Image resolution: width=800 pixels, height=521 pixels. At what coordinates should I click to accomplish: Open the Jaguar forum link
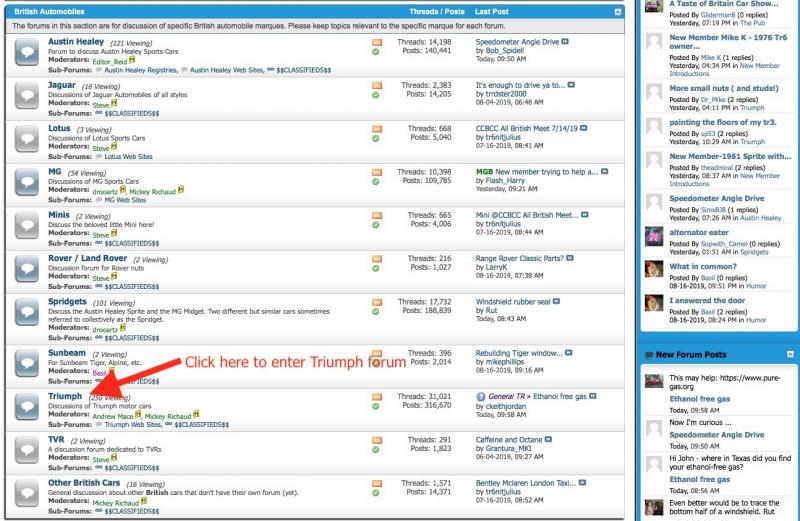[61, 85]
